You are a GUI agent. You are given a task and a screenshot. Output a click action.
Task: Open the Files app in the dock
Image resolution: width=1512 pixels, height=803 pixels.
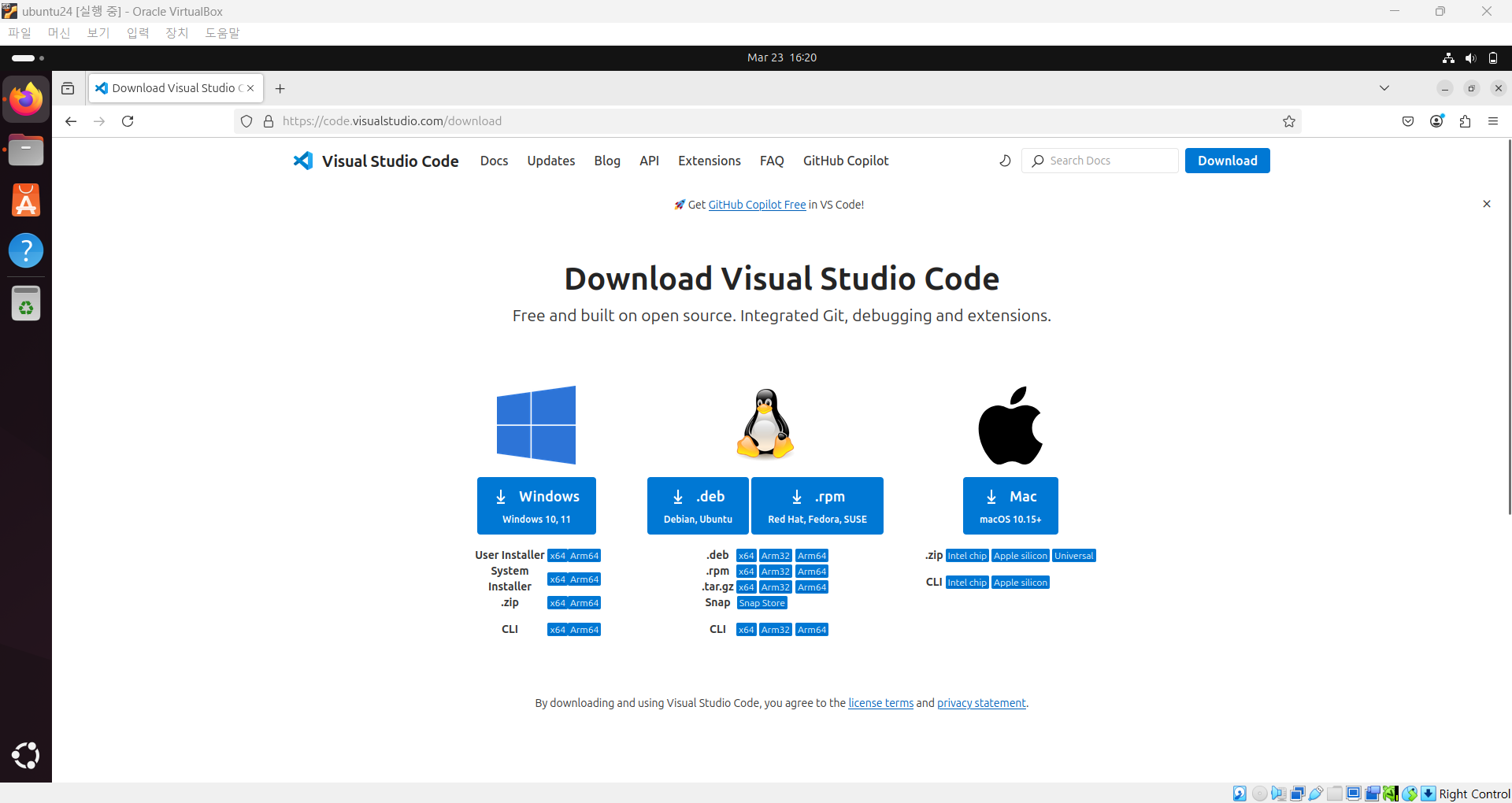pyautogui.click(x=26, y=150)
